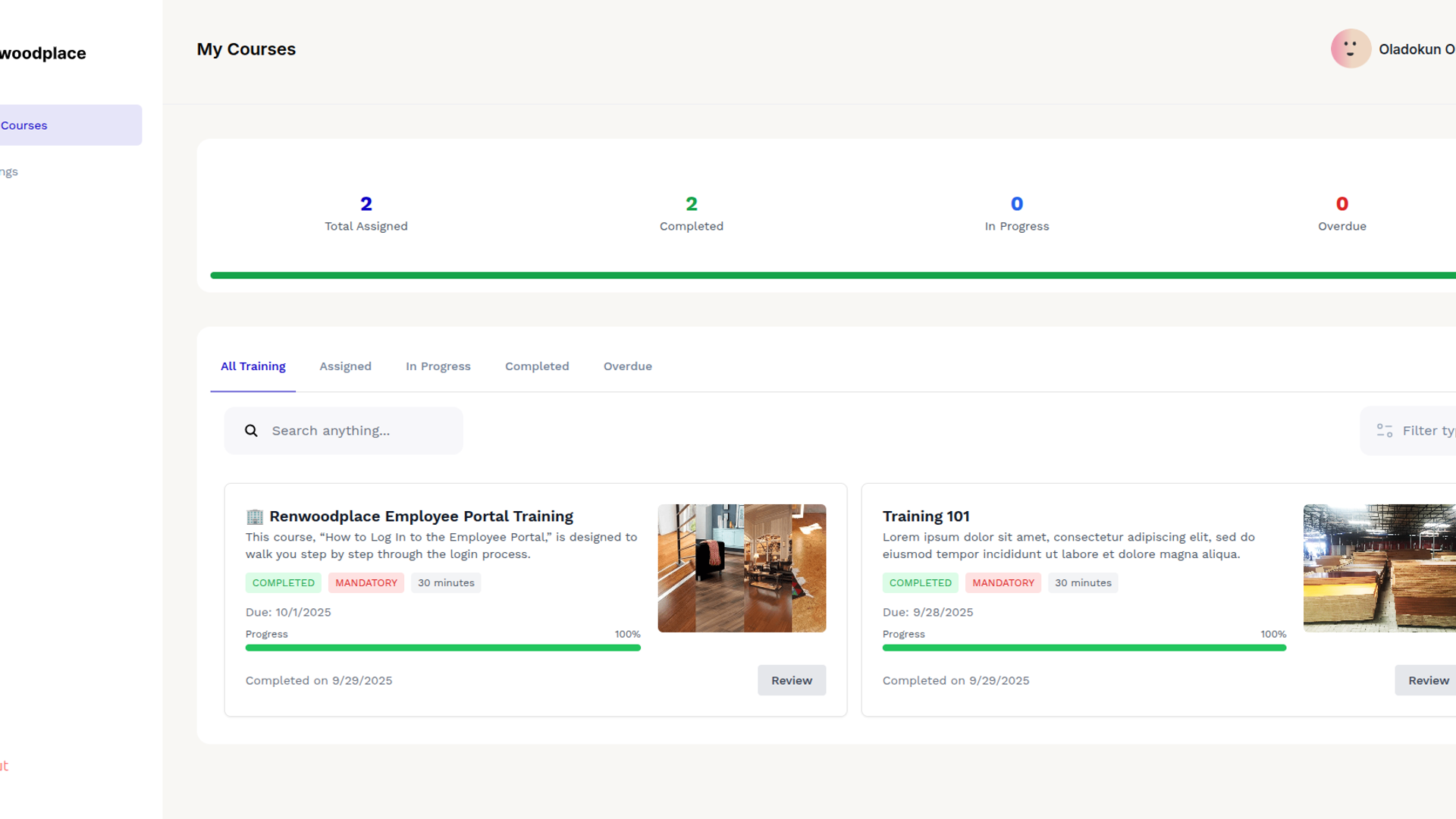Open the Renwoodplace Employee Portal Training title
Viewport: 1456px width, 819px height.
421,516
